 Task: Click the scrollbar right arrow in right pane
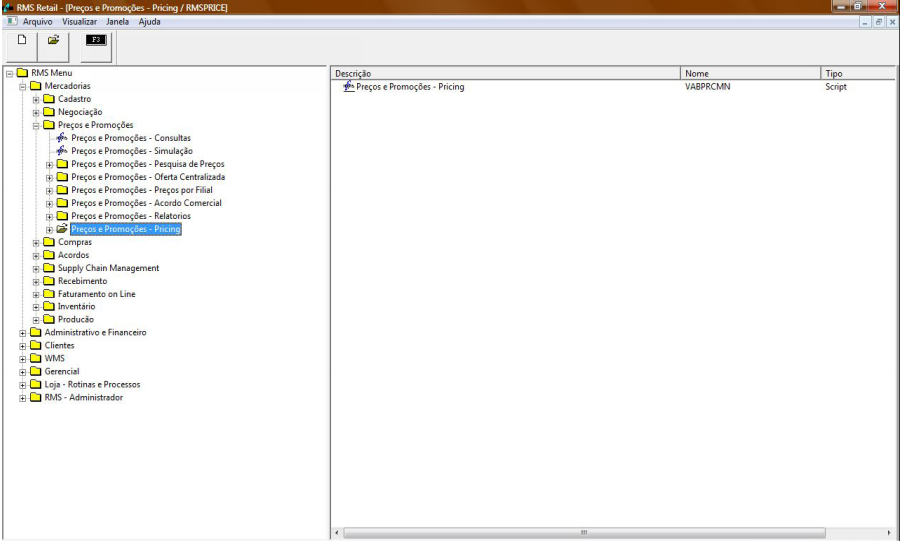[x=890, y=533]
